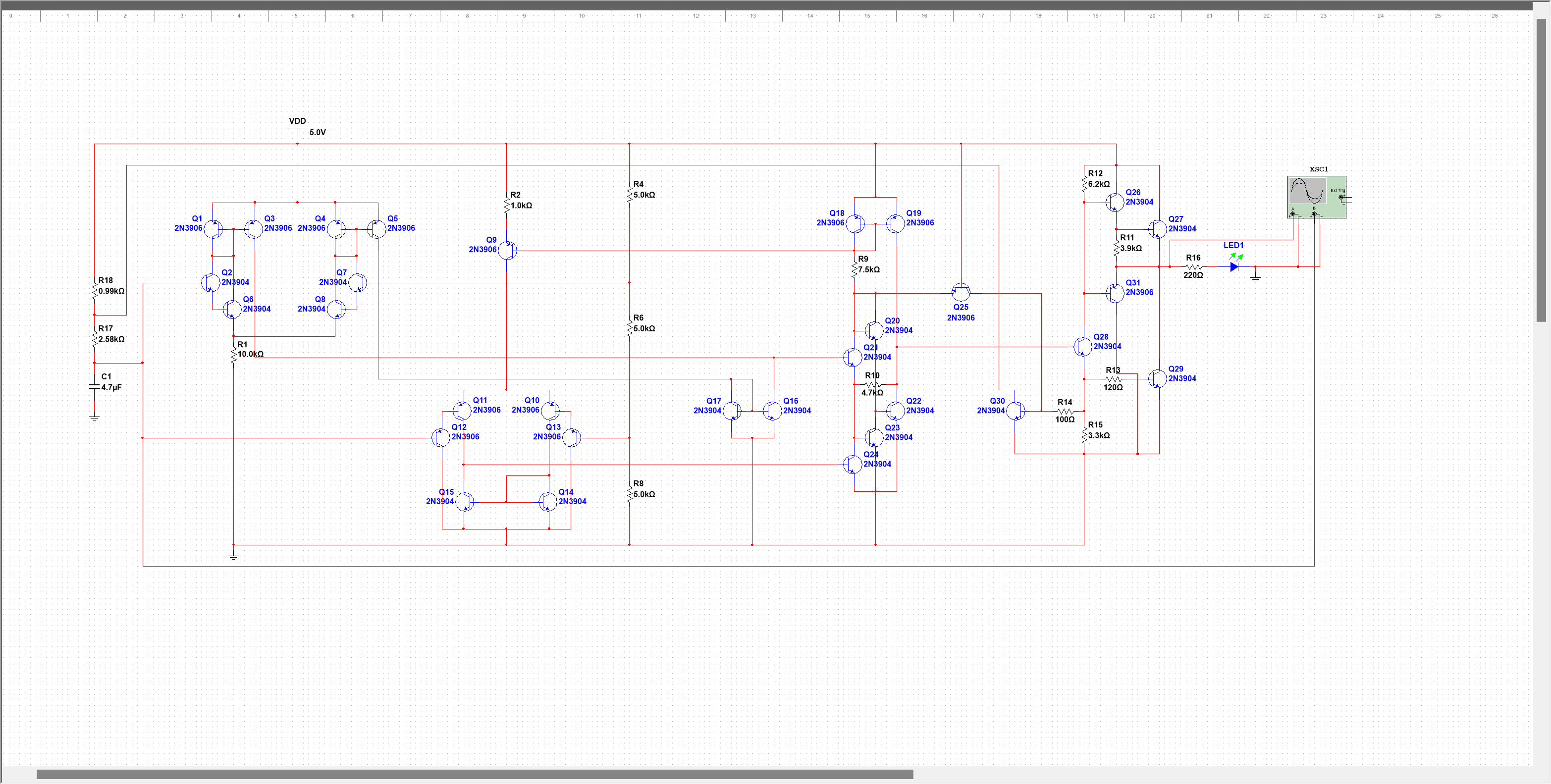Click the 'Q4' reference label
This screenshot has width=1551, height=784.
click(x=321, y=218)
